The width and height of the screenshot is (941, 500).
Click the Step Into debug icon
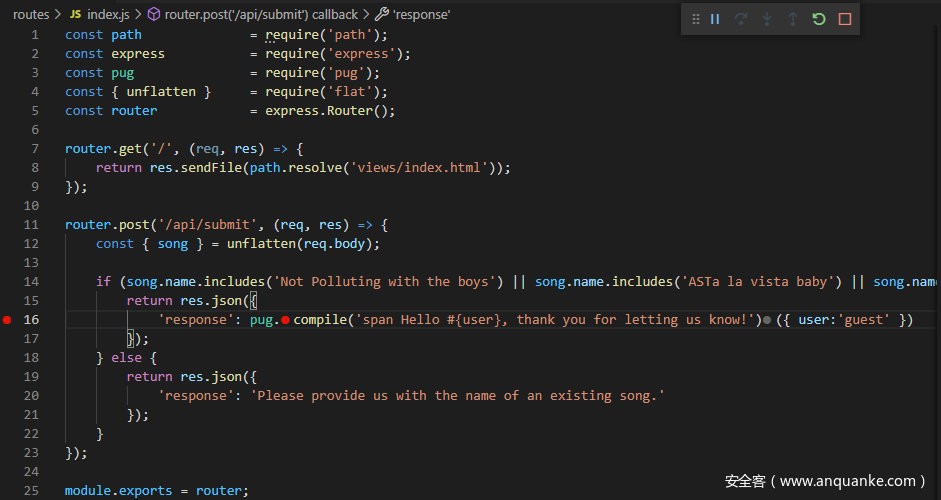tap(767, 19)
